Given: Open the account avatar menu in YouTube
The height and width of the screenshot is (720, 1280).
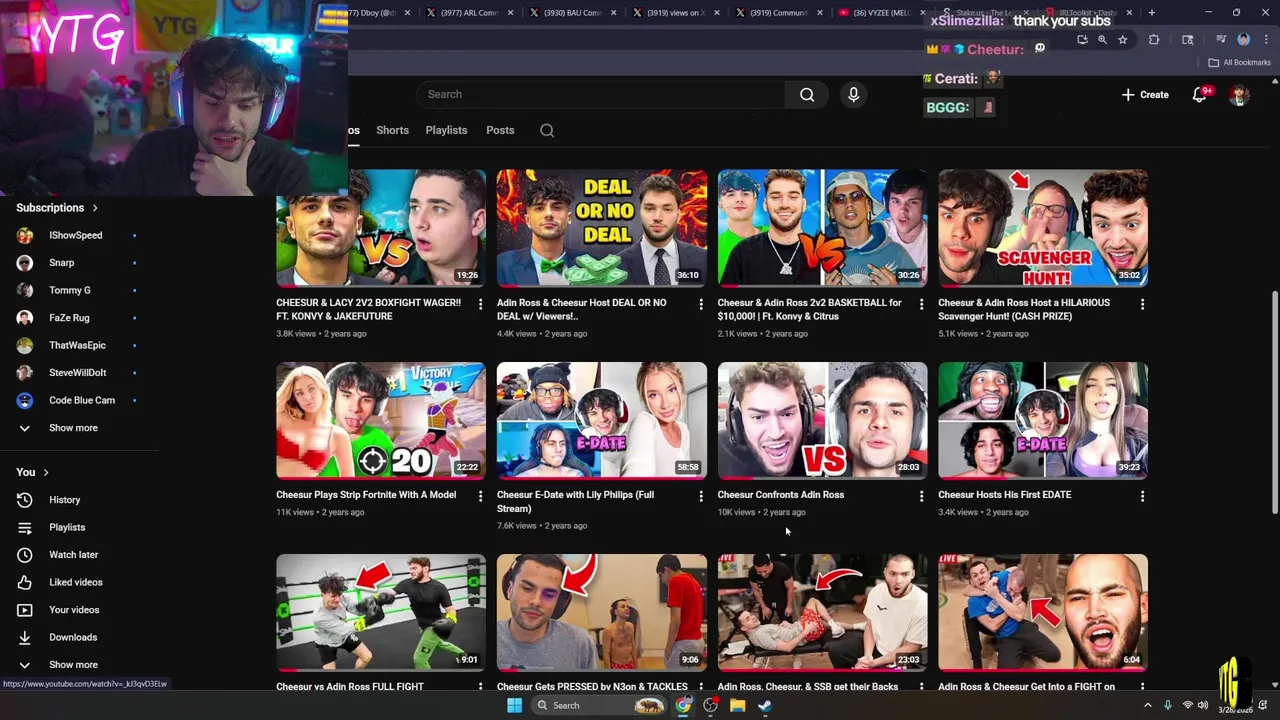Looking at the screenshot, I should [x=1239, y=94].
